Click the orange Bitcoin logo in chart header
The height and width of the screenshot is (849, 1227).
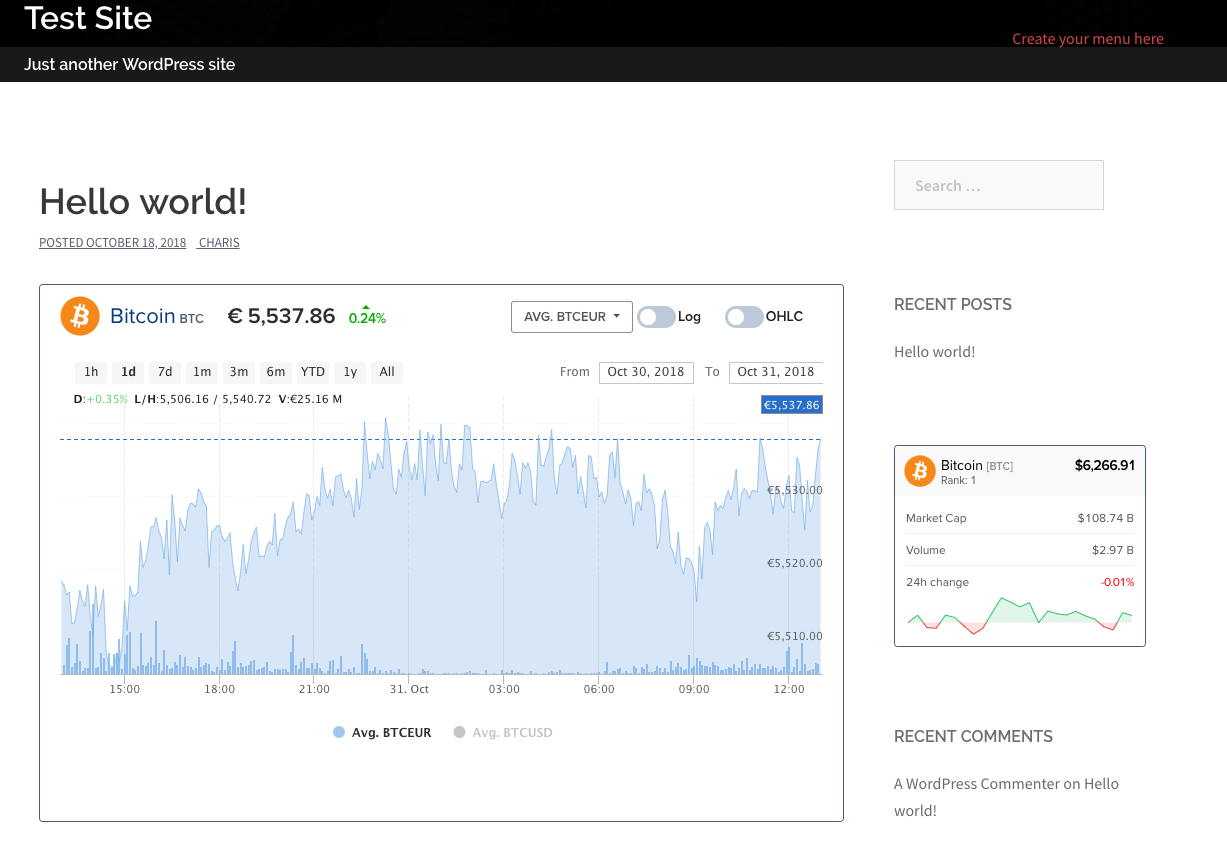[80, 316]
